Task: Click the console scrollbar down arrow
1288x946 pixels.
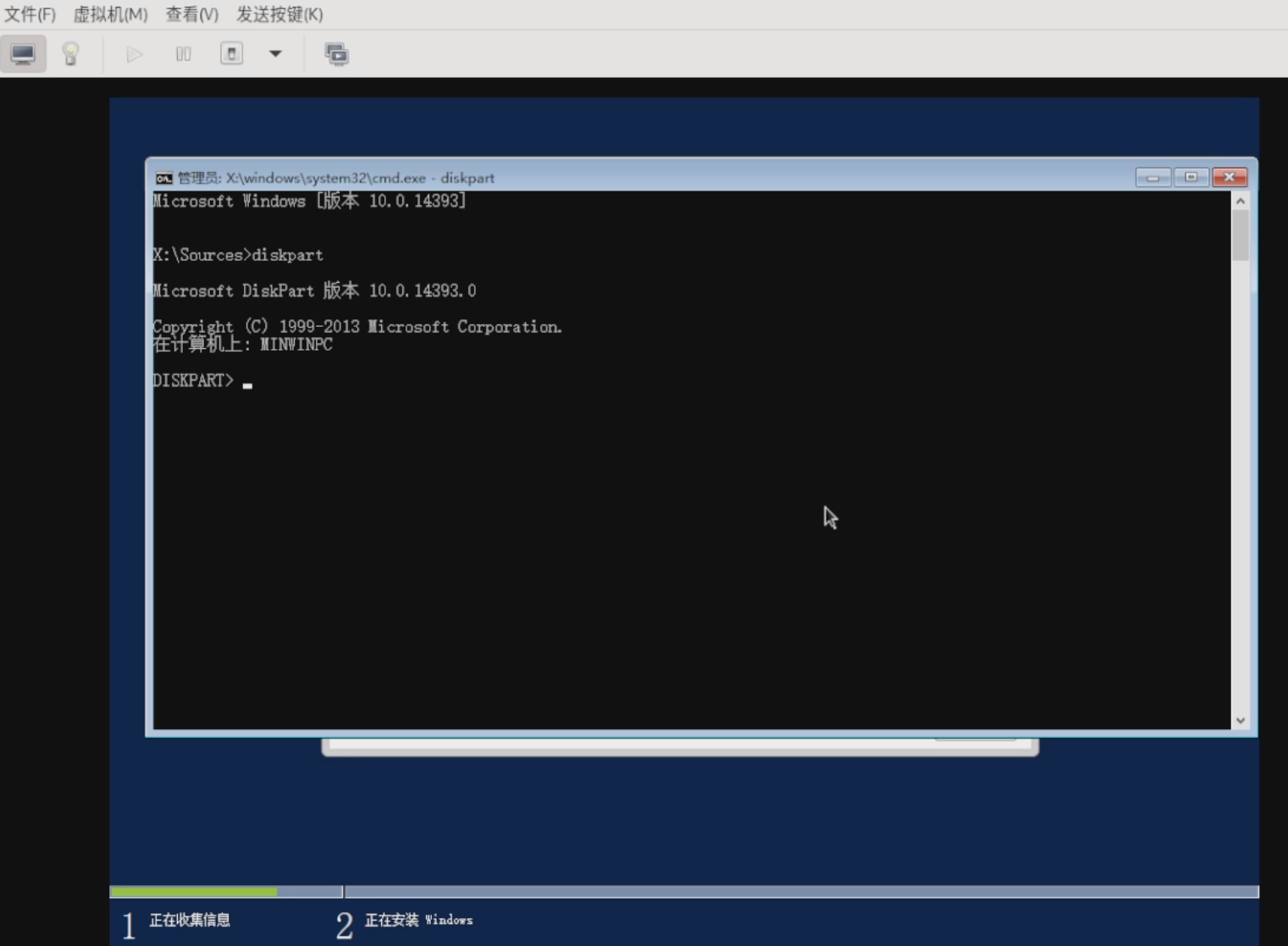Action: 1240,721
